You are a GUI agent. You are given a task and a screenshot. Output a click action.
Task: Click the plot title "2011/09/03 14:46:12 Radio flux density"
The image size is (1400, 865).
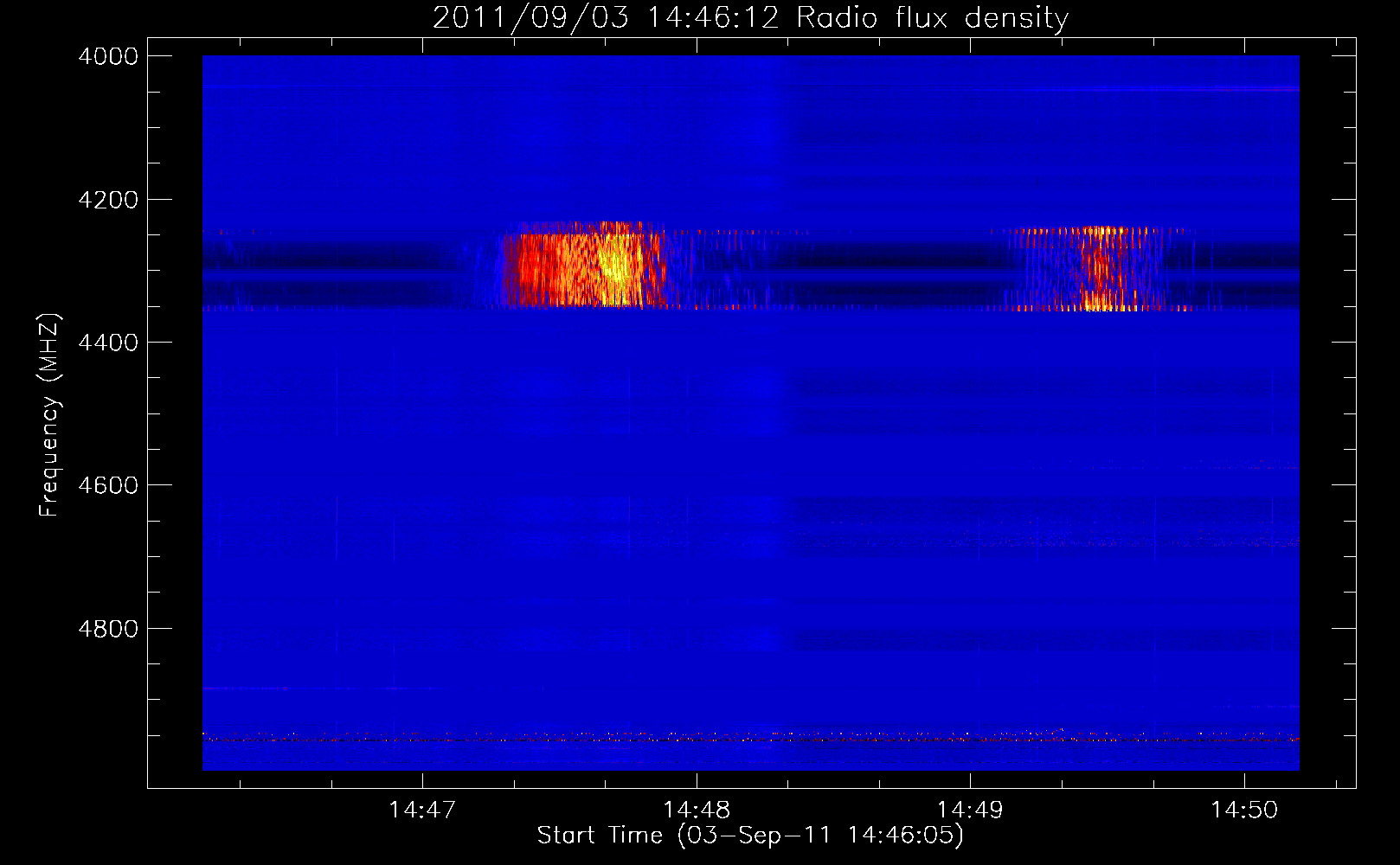point(750,18)
